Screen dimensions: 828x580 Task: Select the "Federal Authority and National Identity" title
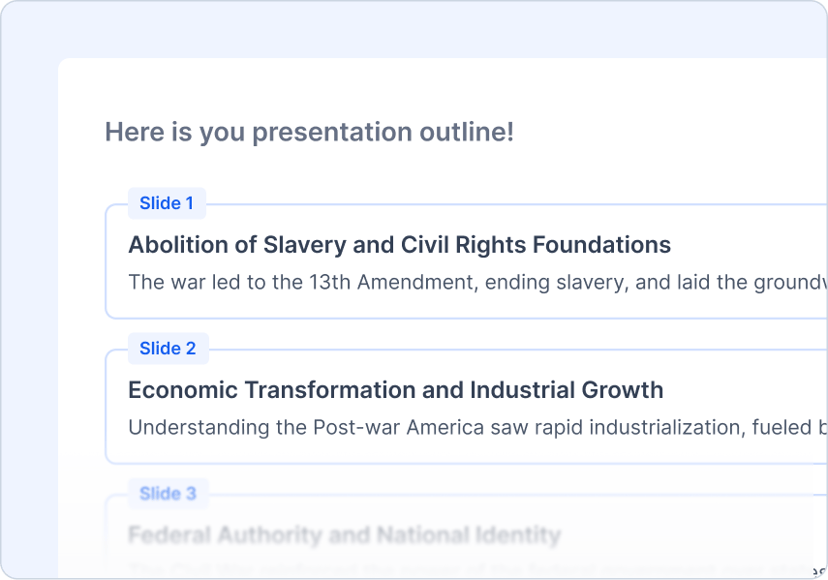pos(344,535)
